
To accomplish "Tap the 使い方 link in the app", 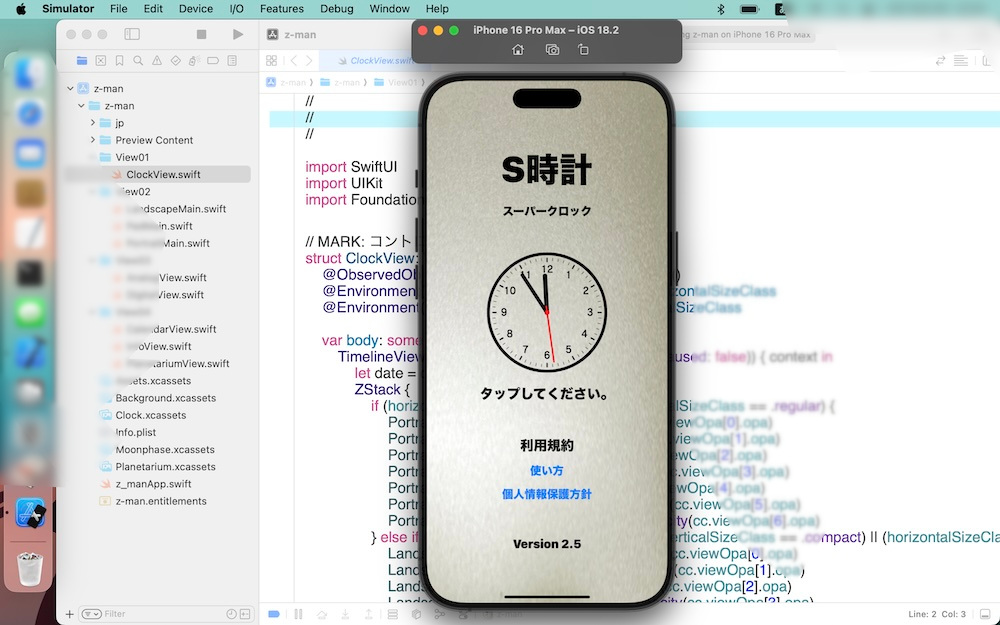I will 546,470.
